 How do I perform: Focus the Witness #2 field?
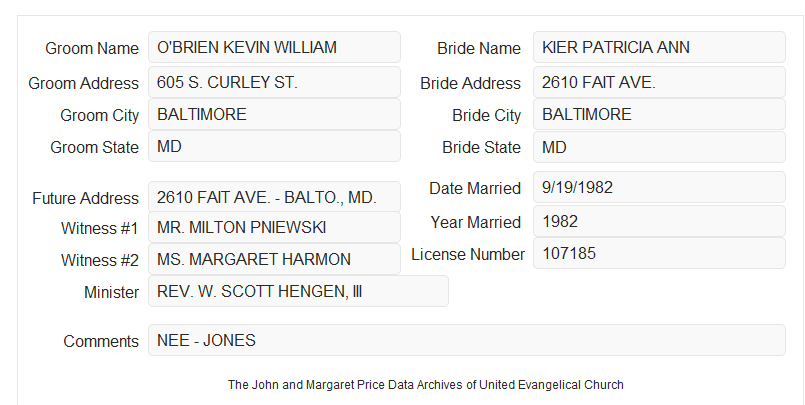pos(274,259)
